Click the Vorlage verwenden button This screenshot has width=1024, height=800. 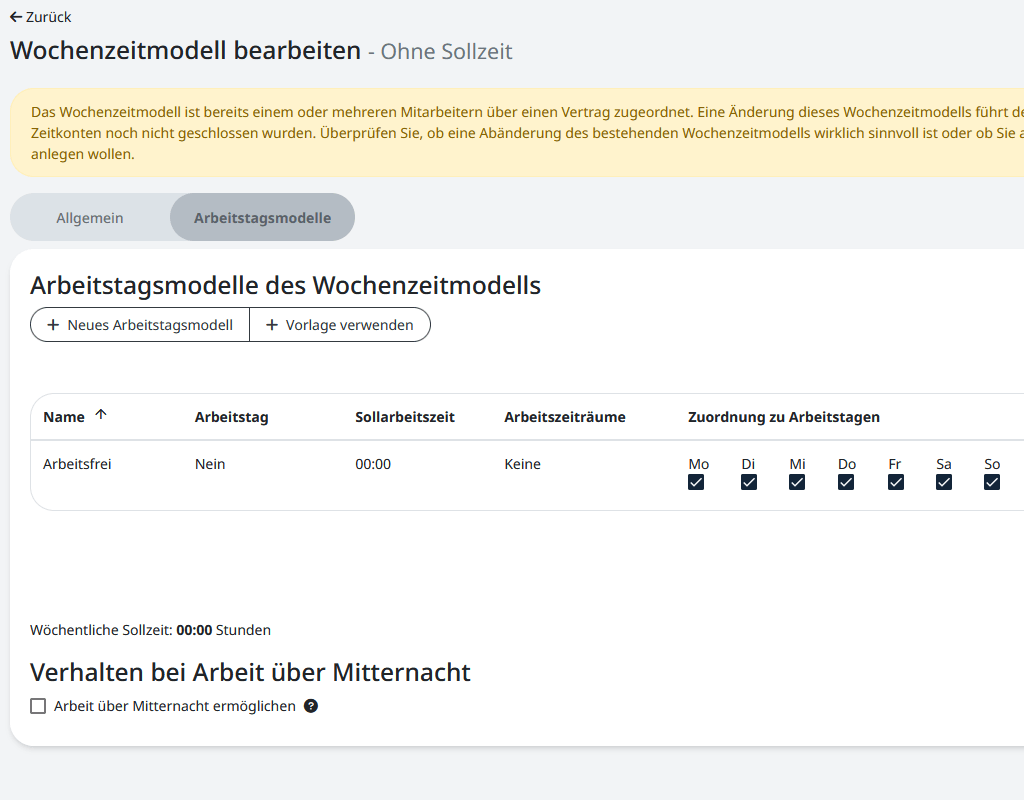click(340, 324)
